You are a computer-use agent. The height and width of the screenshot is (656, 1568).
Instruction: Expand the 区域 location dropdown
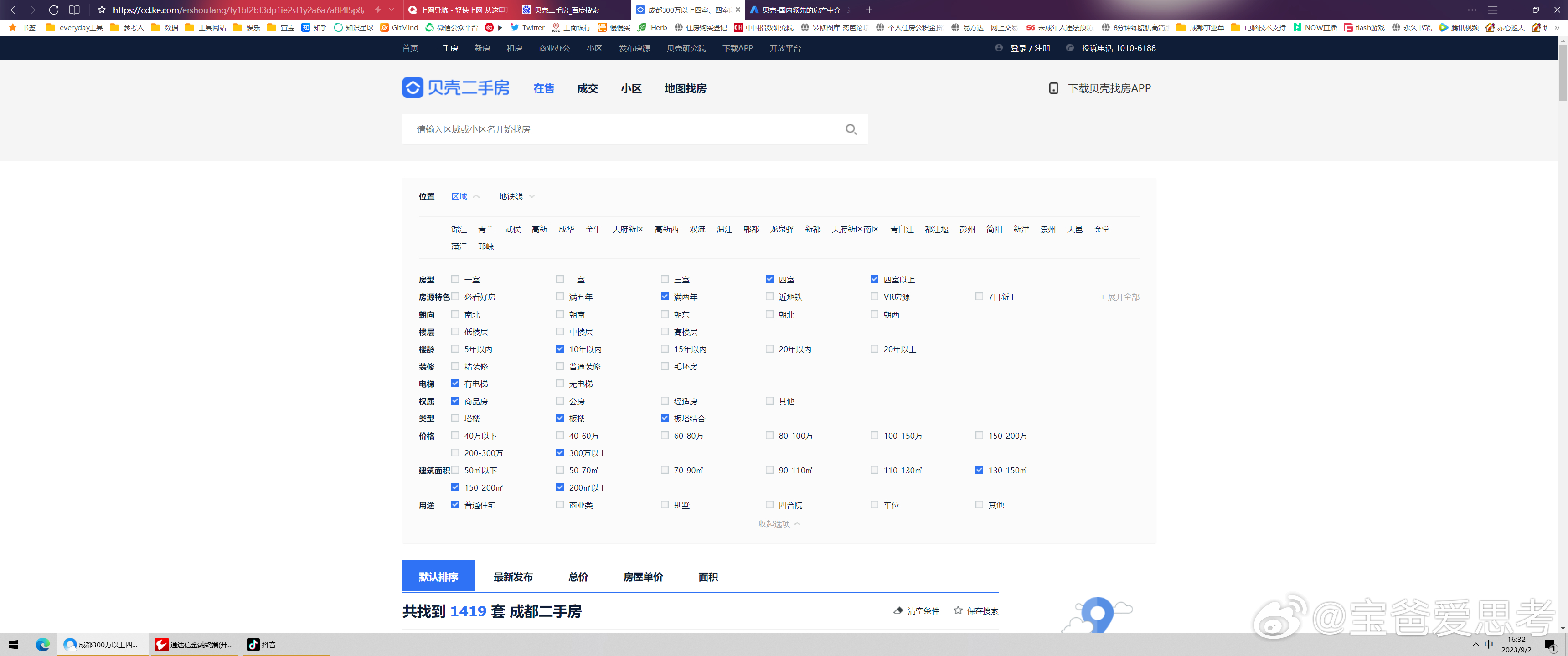[x=464, y=196]
